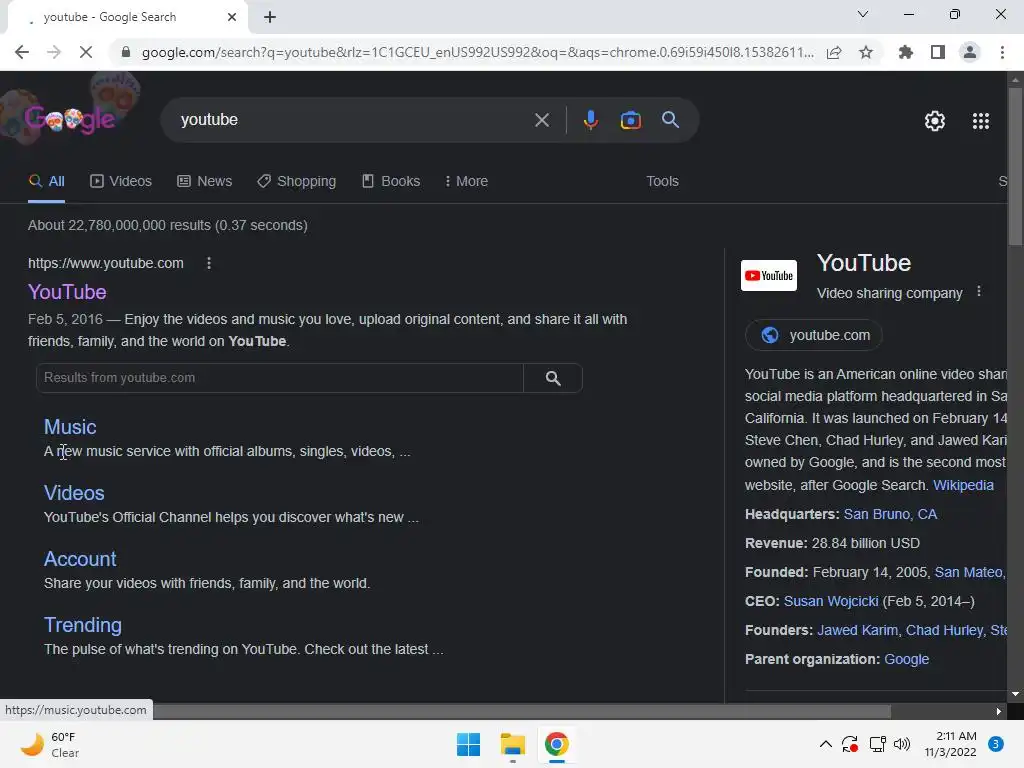Close the youtube Google Search tab
The height and width of the screenshot is (768, 1024).
[x=232, y=17]
